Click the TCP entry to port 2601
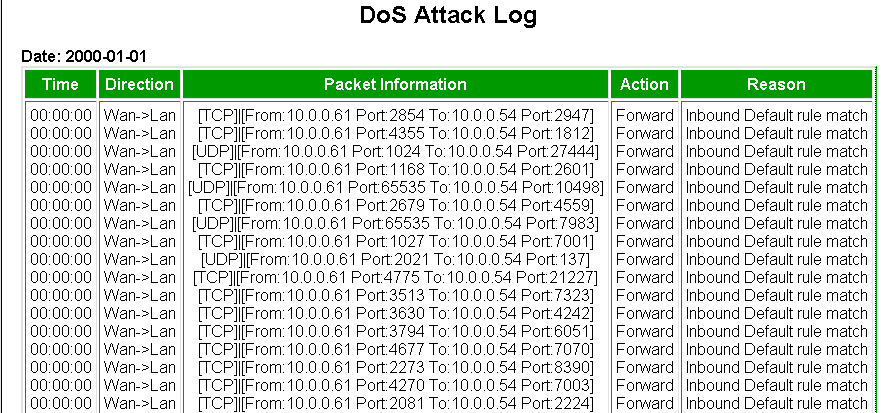 click(395, 169)
